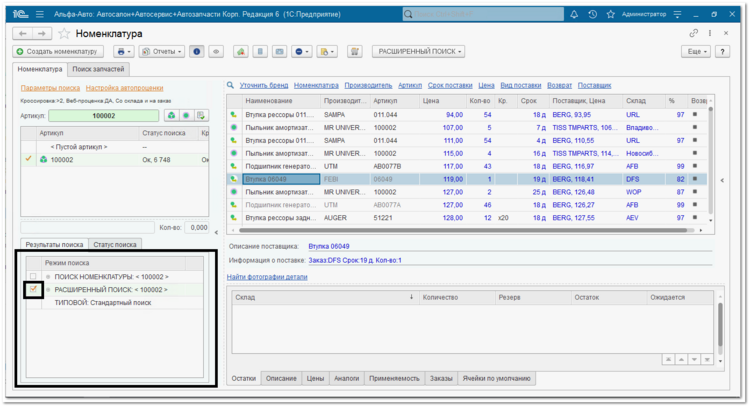The image size is (750, 407).
Task: Open the Отчеты dropdown
Action: coord(162,51)
